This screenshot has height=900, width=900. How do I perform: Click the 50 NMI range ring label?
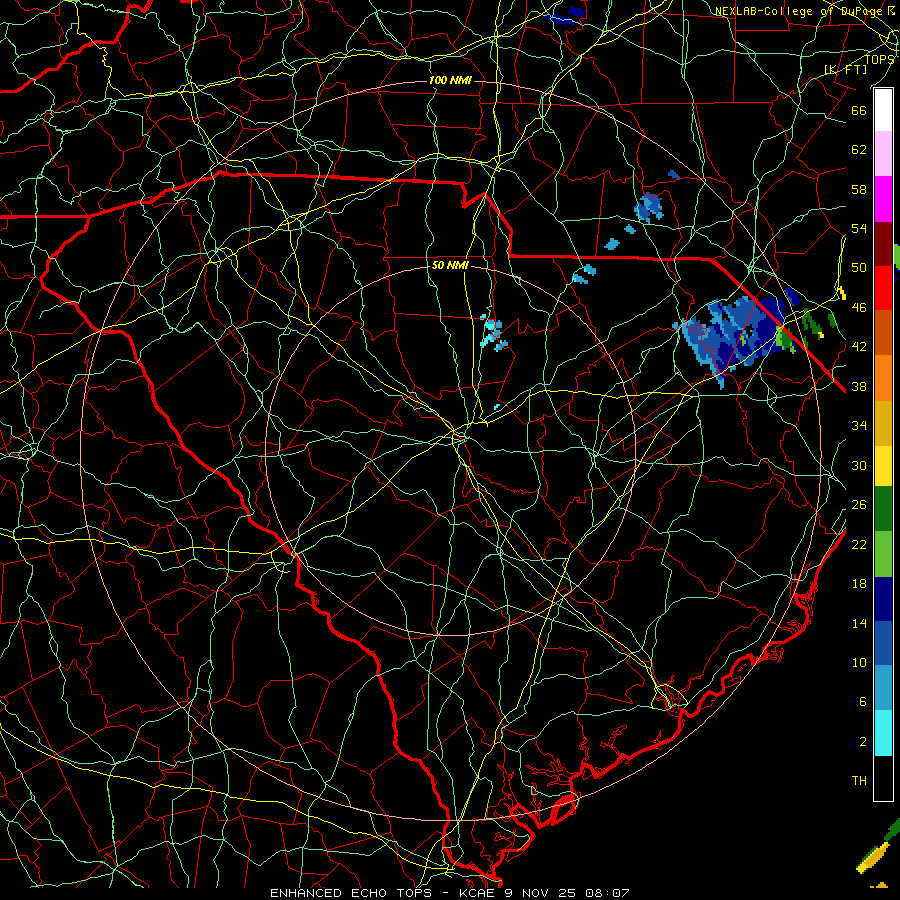click(450, 265)
